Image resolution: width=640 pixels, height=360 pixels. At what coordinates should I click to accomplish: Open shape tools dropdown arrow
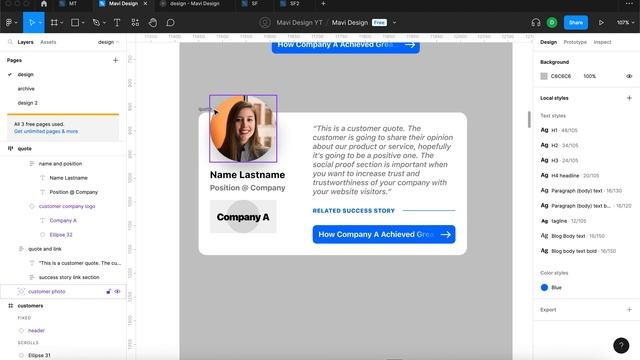click(x=83, y=23)
